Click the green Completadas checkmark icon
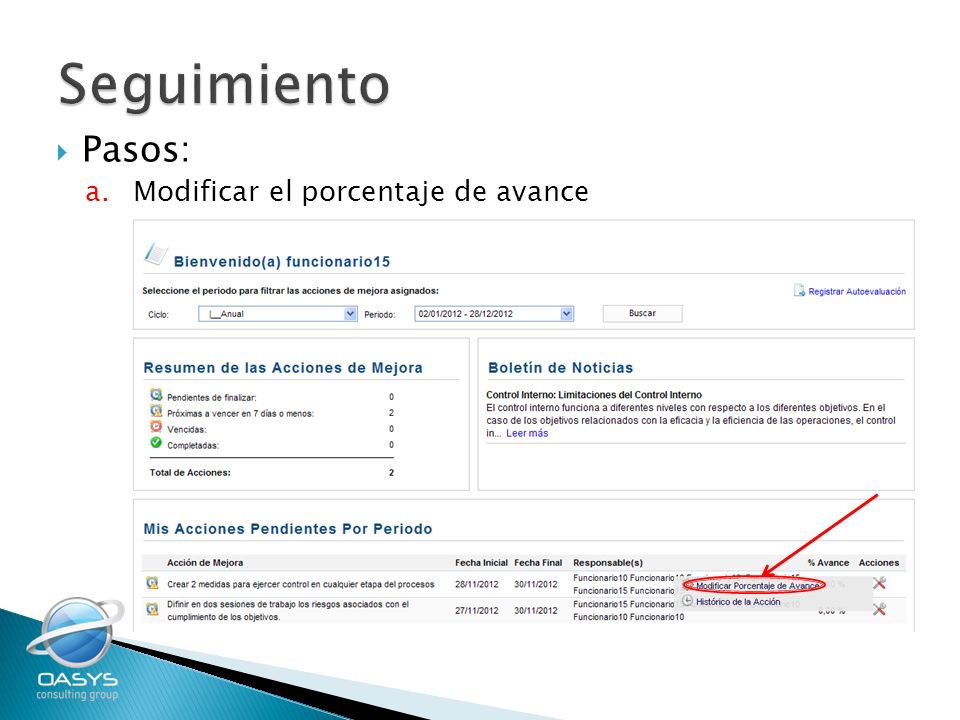This screenshot has height=720, width=960. click(x=156, y=443)
